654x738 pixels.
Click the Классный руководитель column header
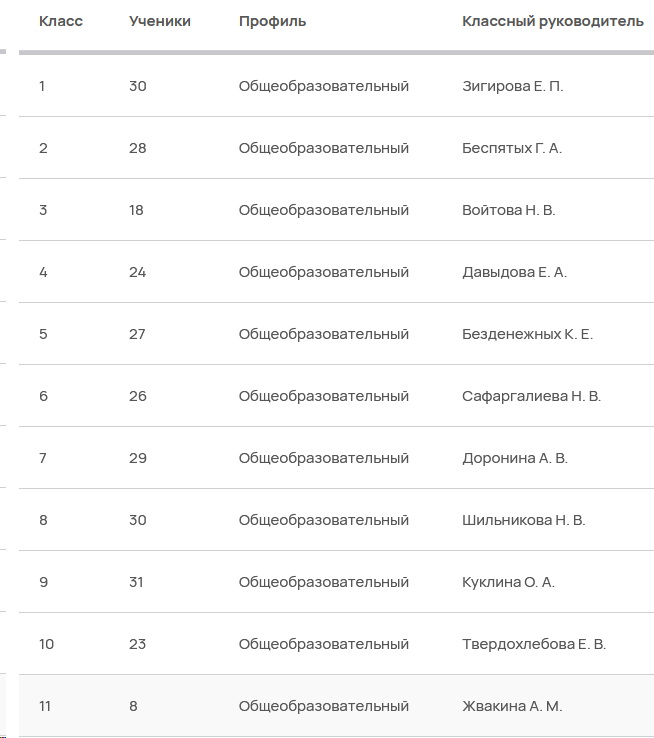pos(553,21)
